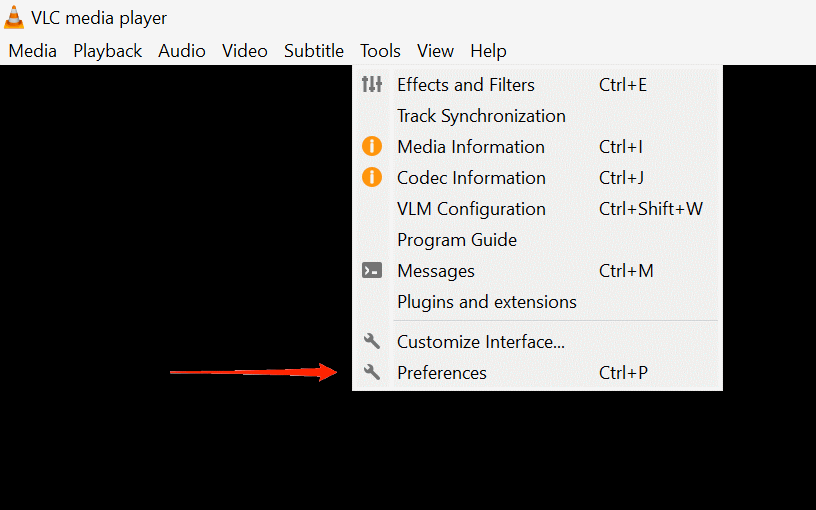Open the Help menu
This screenshot has width=816, height=510.
pyautogui.click(x=488, y=51)
